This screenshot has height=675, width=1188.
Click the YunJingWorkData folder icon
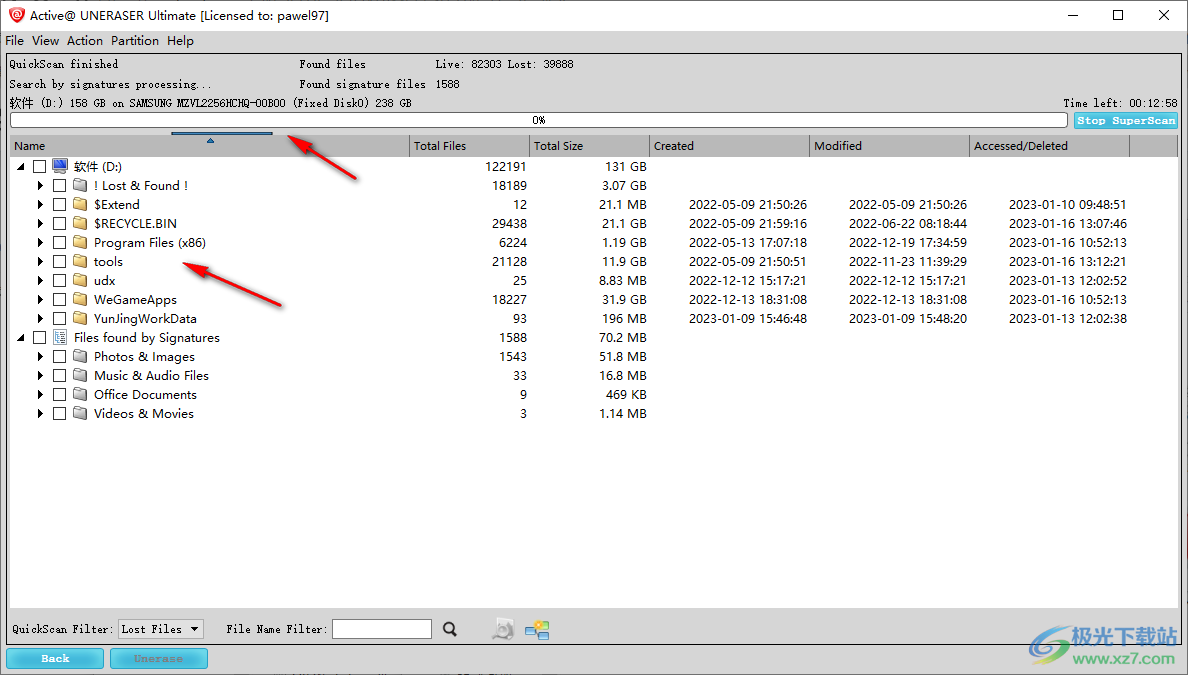click(80, 318)
